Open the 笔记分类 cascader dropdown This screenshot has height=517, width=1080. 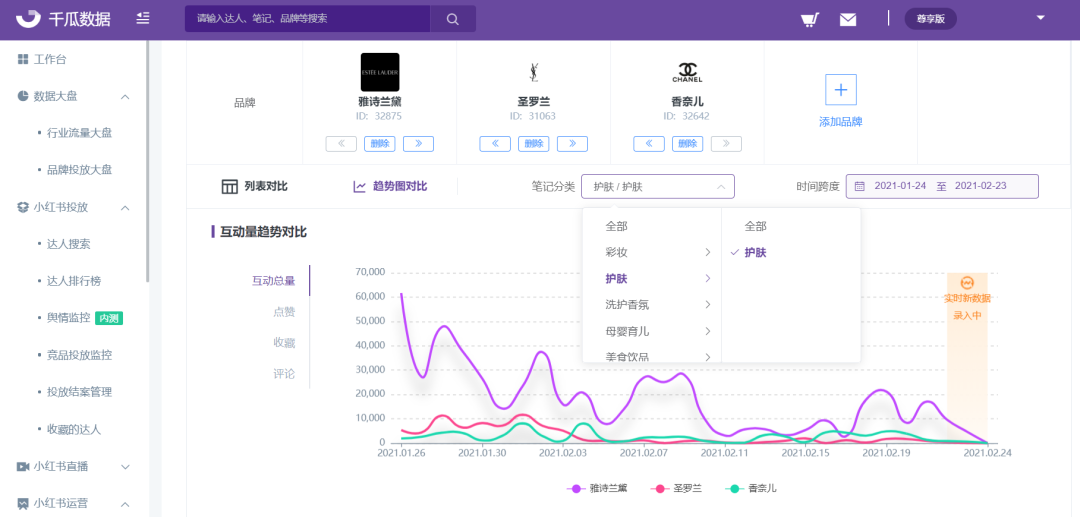(658, 187)
